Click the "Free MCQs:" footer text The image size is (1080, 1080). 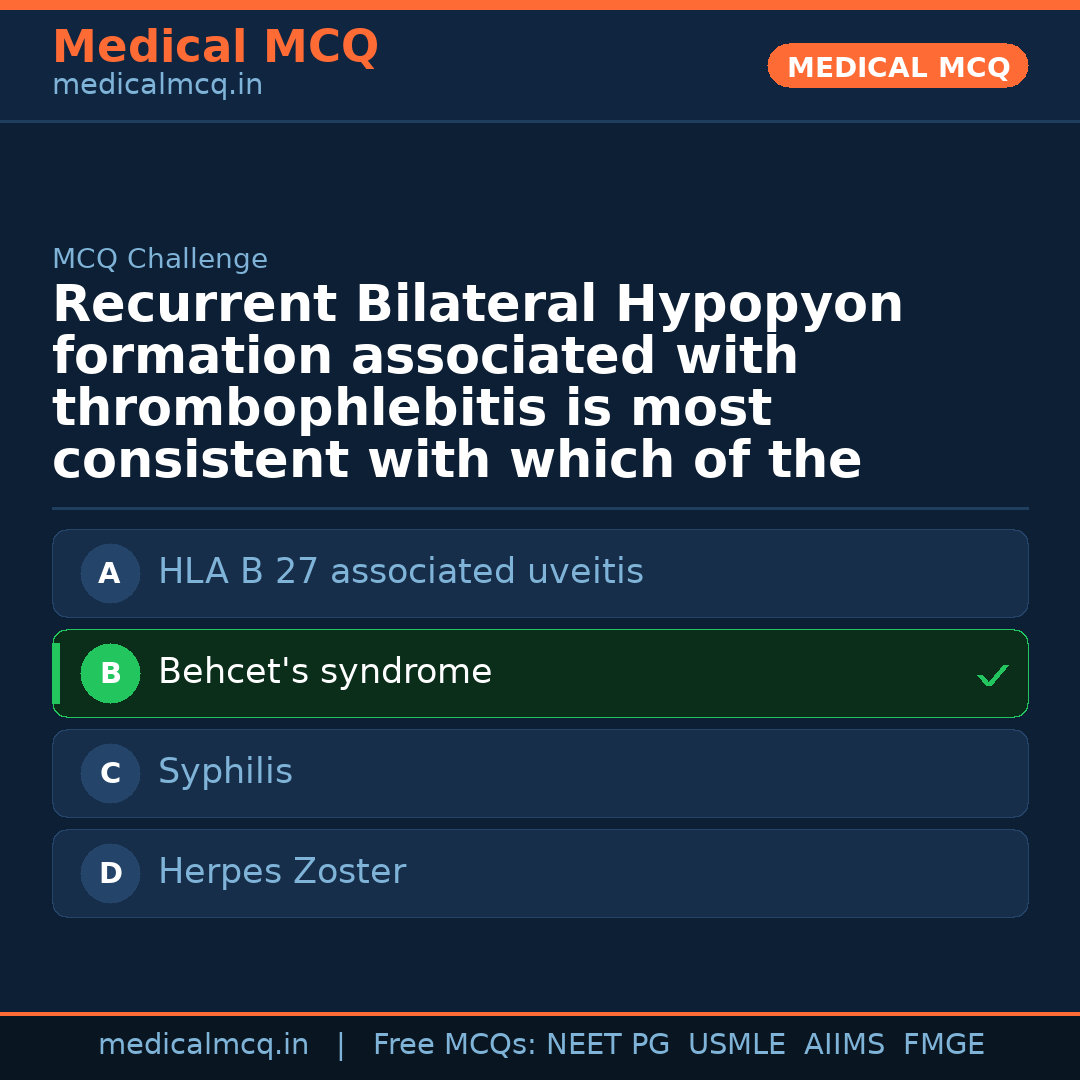[x=454, y=1045]
